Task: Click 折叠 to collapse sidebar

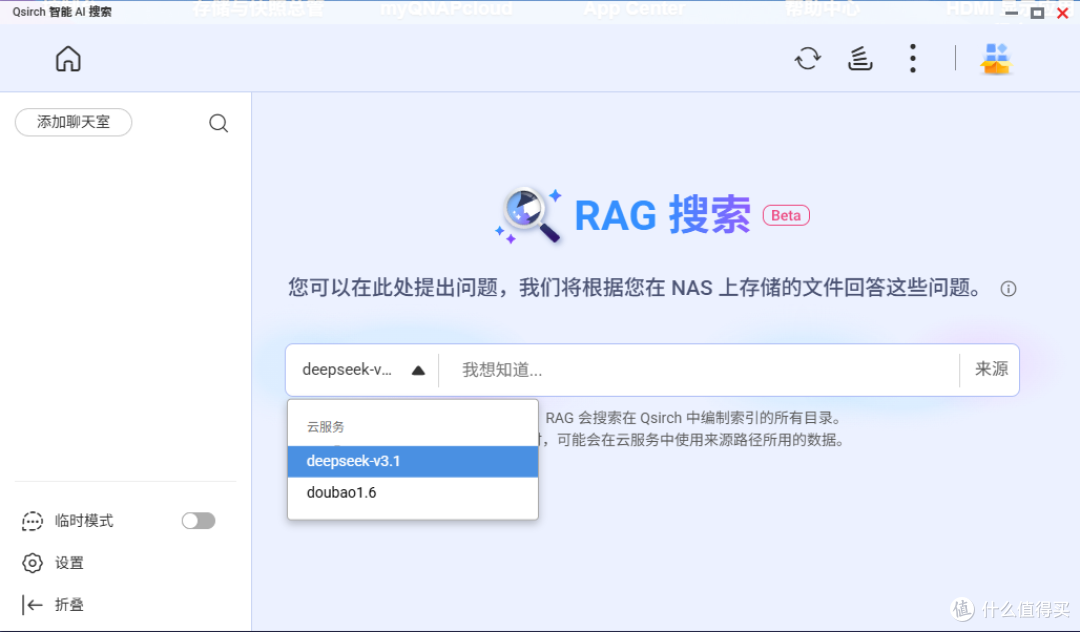Action: tap(69, 604)
